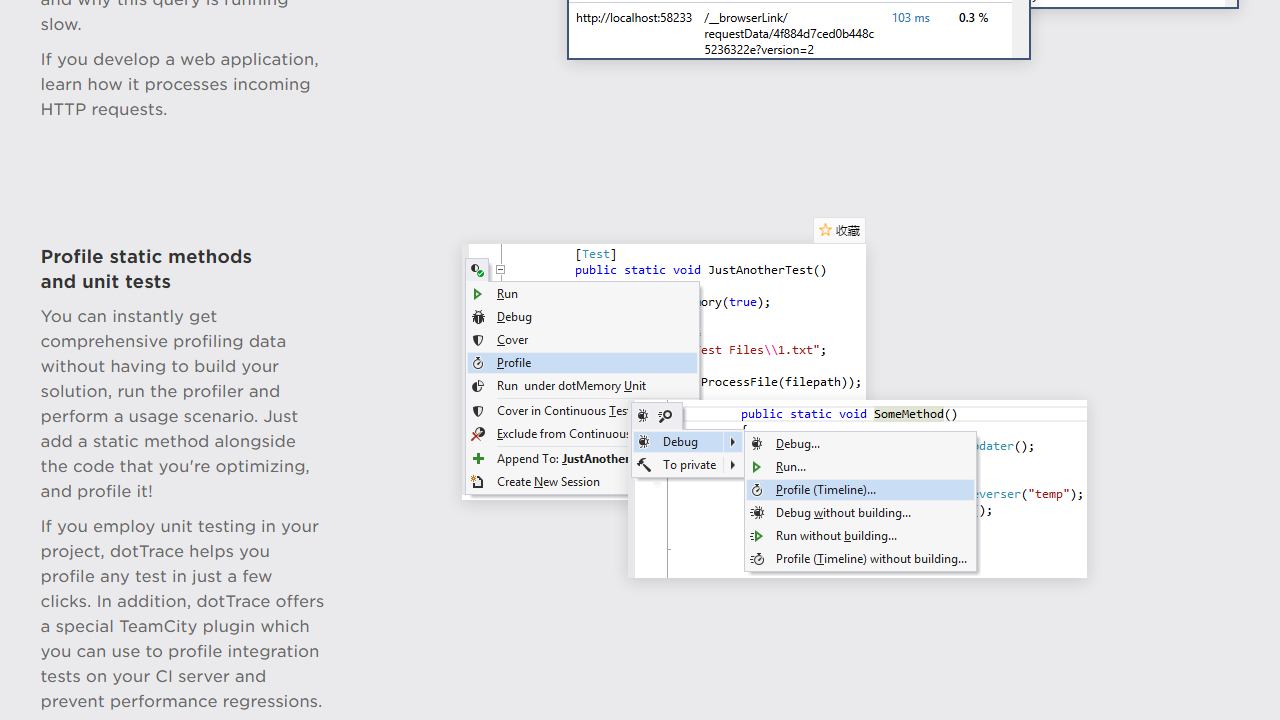Choose Run without building...
Viewport: 1280px width, 720px height.
click(860, 536)
